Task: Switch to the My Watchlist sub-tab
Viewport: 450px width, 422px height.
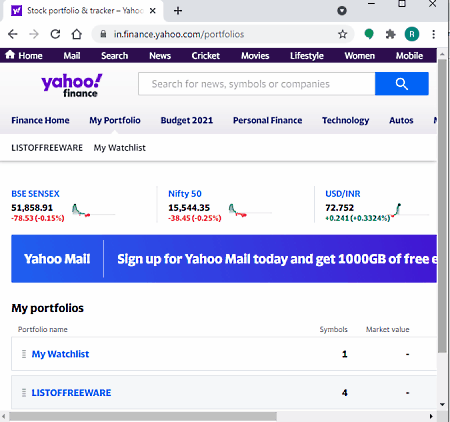Action: pos(119,148)
